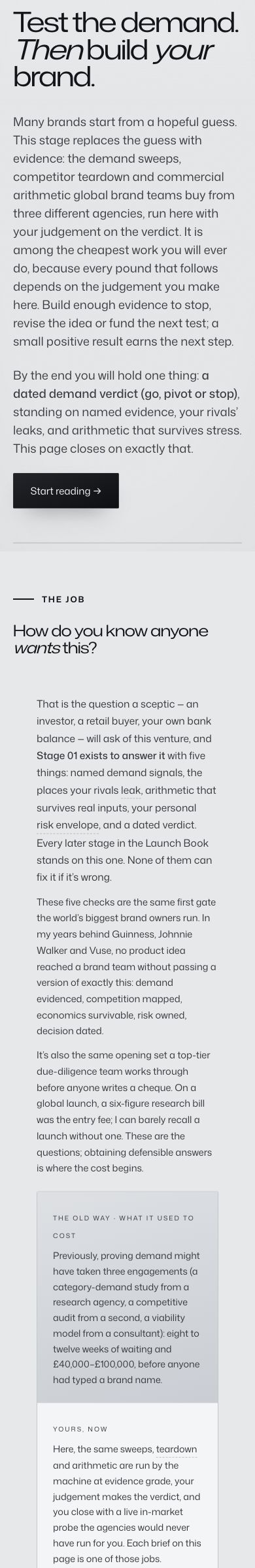This screenshot has width=255, height=1568.
Task: Click the dash line beside THE JOB
Action: 24,599
